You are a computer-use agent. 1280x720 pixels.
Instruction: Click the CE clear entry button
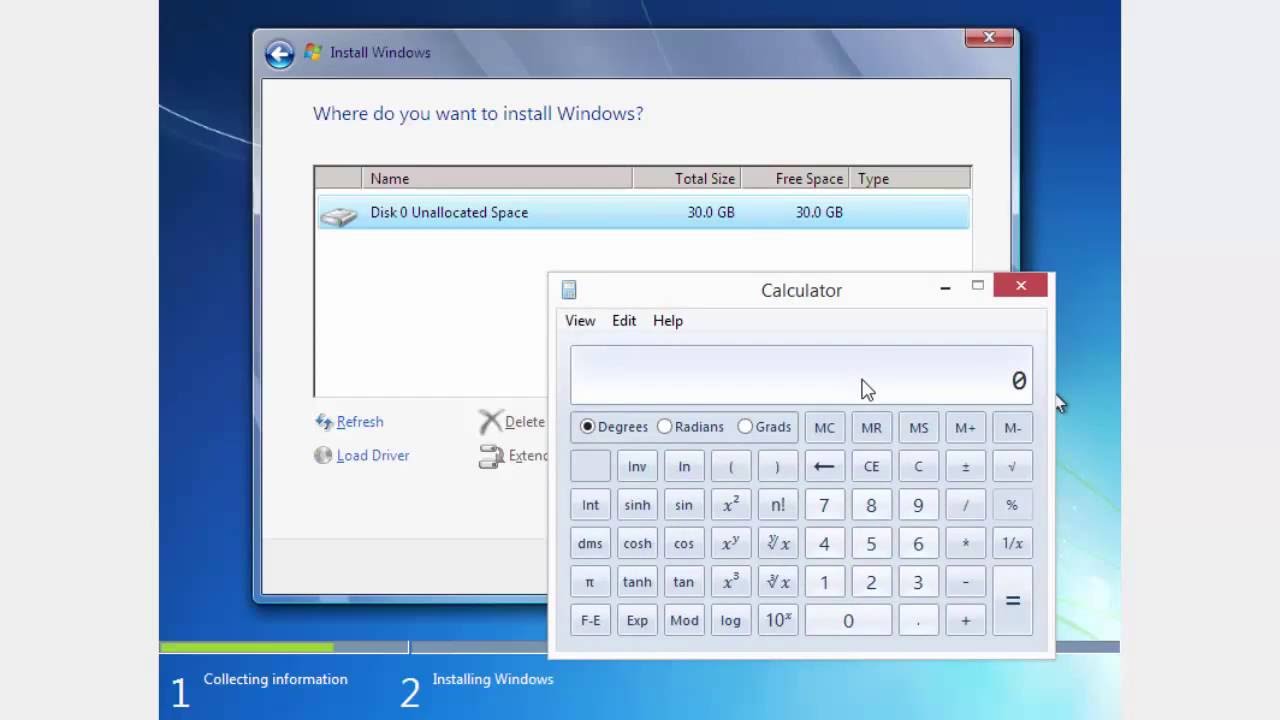871,467
